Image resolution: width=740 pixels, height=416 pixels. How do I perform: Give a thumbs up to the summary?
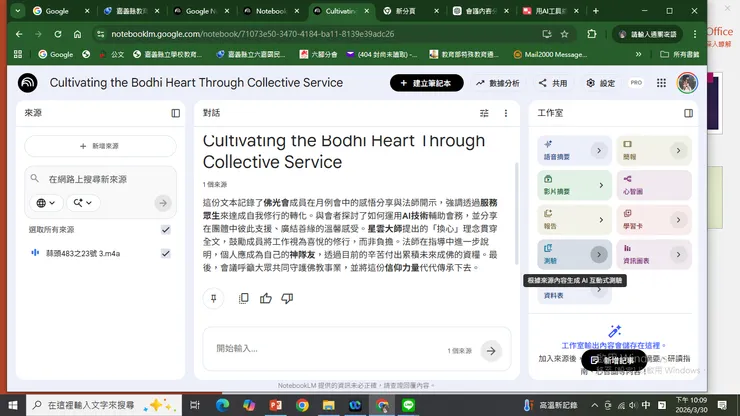(266, 298)
